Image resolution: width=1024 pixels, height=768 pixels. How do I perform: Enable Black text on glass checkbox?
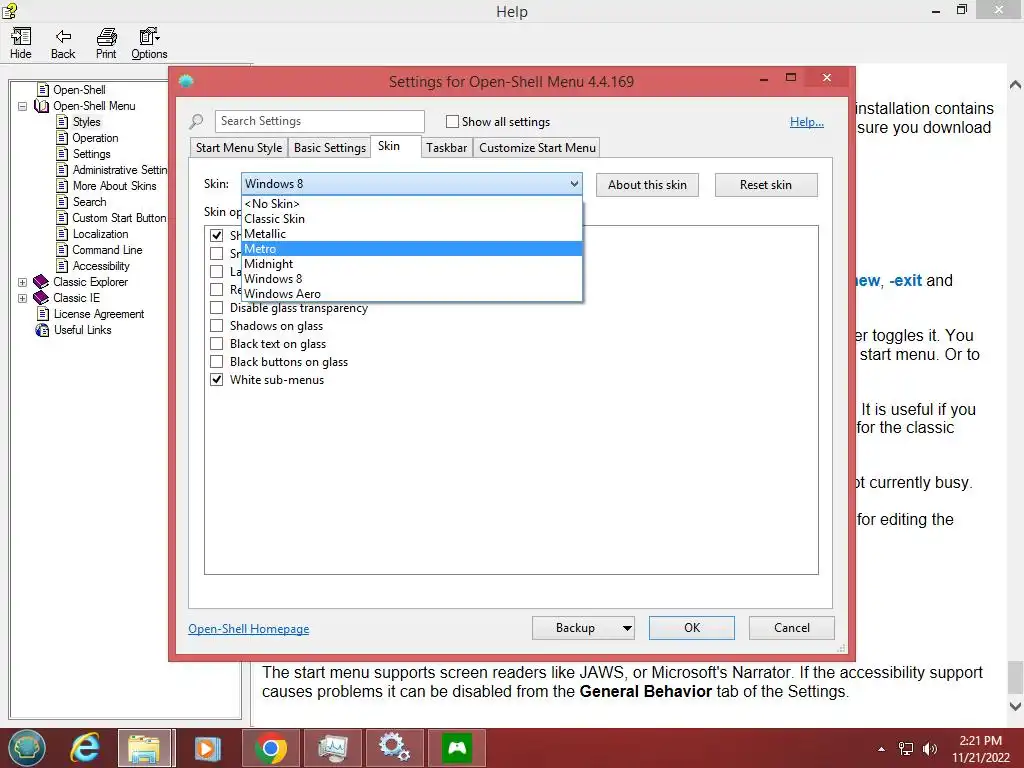(x=217, y=344)
